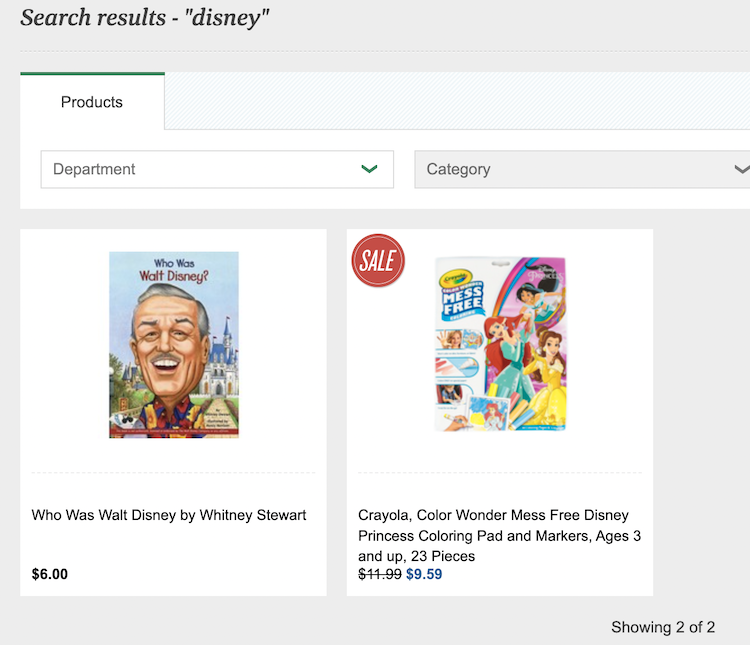The height and width of the screenshot is (645, 750).
Task: Click the Category label text
Action: tap(458, 169)
